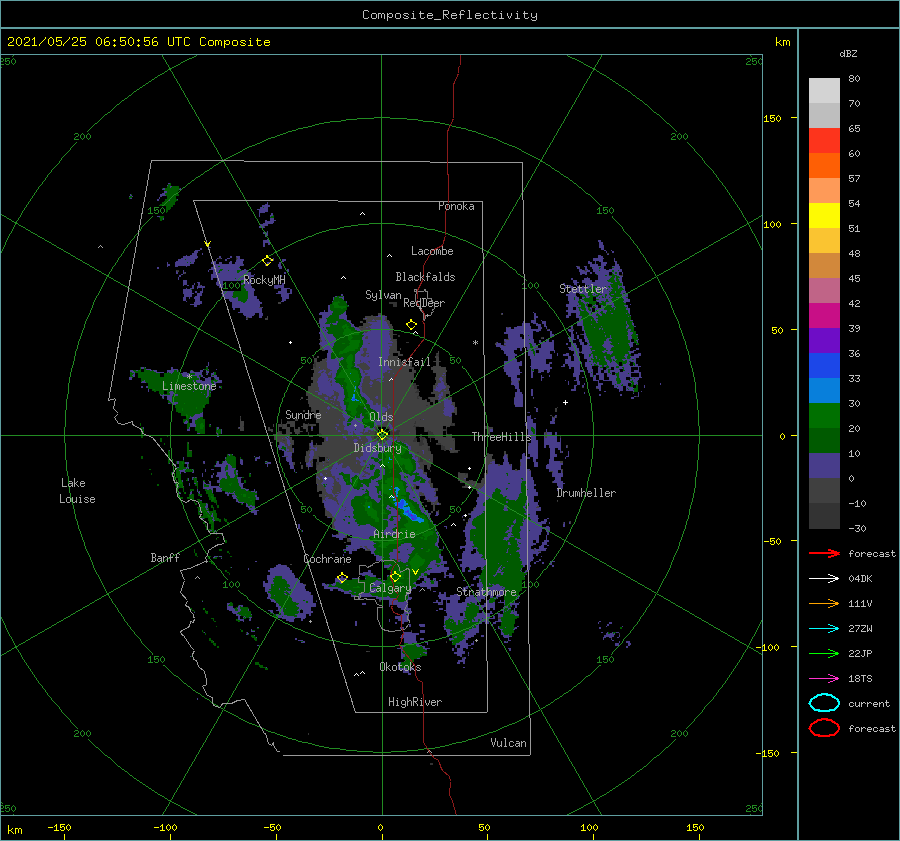
Task: Click the Didsbury city label
Action: coord(377,448)
